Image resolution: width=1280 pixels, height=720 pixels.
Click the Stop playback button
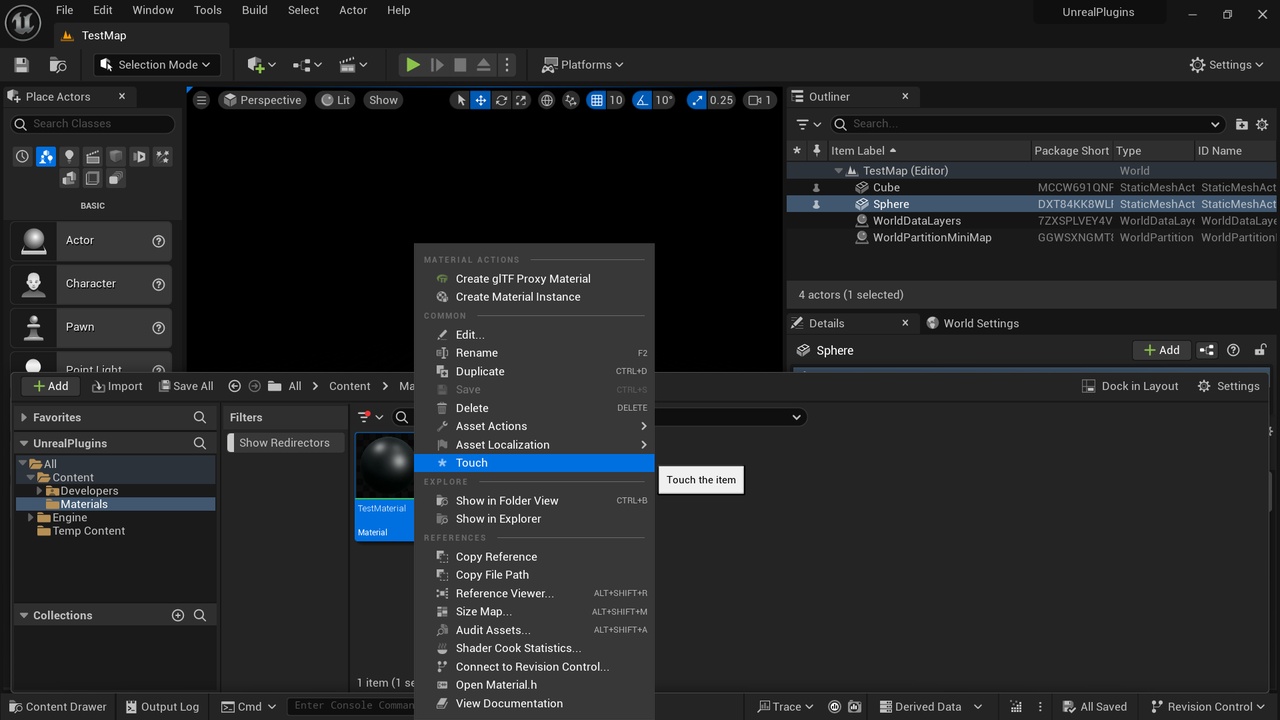pos(460,65)
